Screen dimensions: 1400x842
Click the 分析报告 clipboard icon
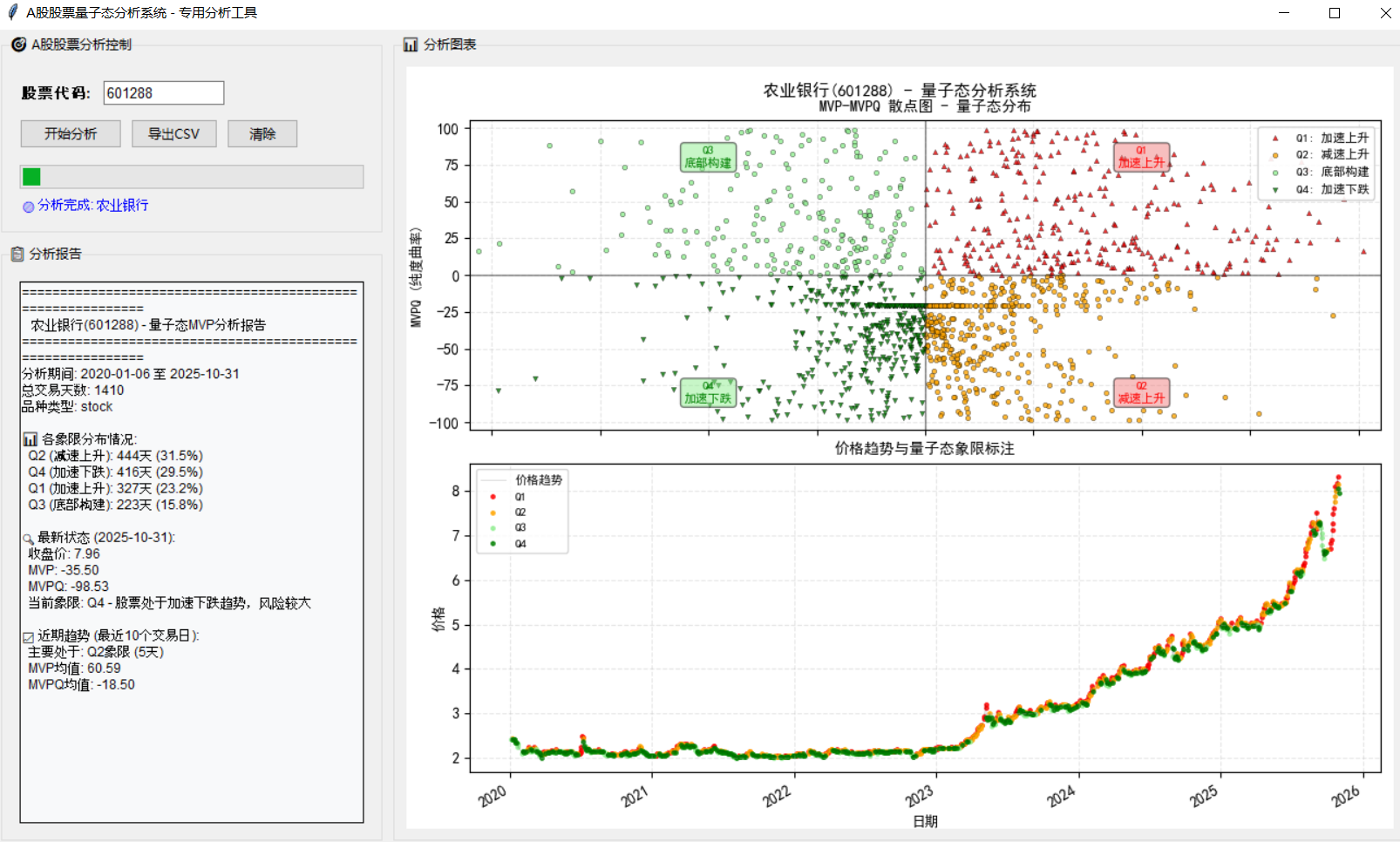pyautogui.click(x=17, y=254)
